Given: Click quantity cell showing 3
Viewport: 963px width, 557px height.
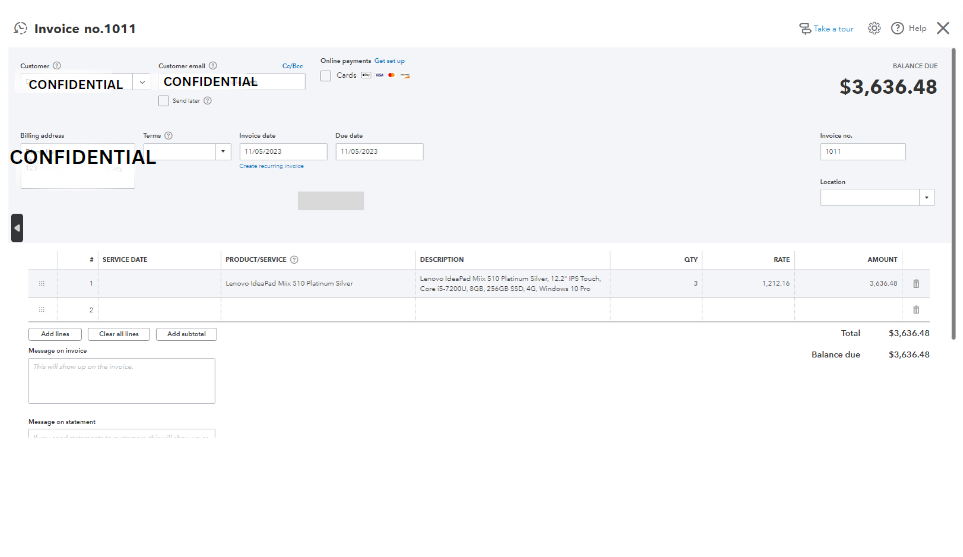Looking at the screenshot, I should (657, 284).
